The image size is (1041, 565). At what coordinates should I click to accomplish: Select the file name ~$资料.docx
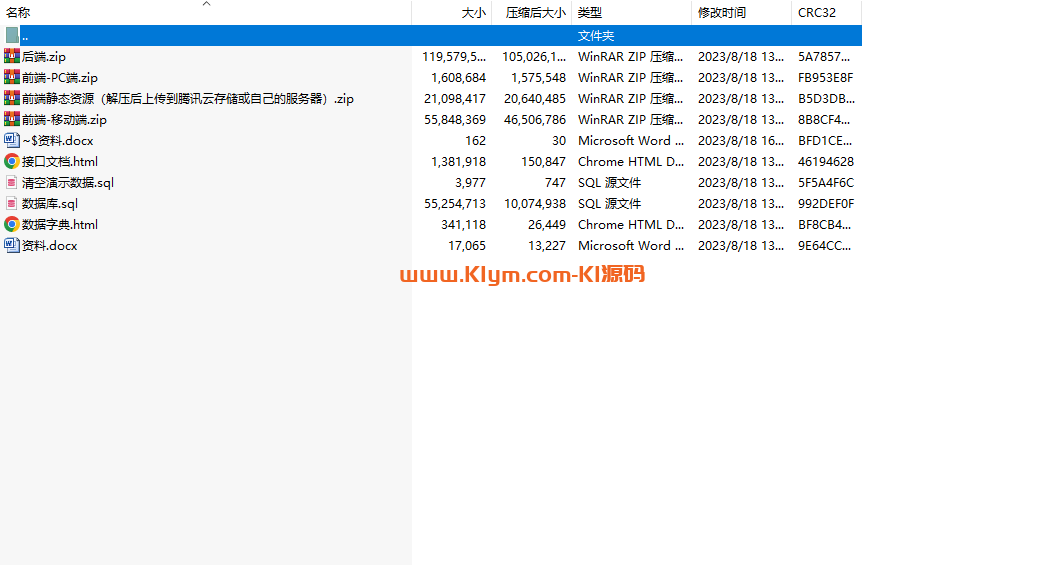pos(58,141)
